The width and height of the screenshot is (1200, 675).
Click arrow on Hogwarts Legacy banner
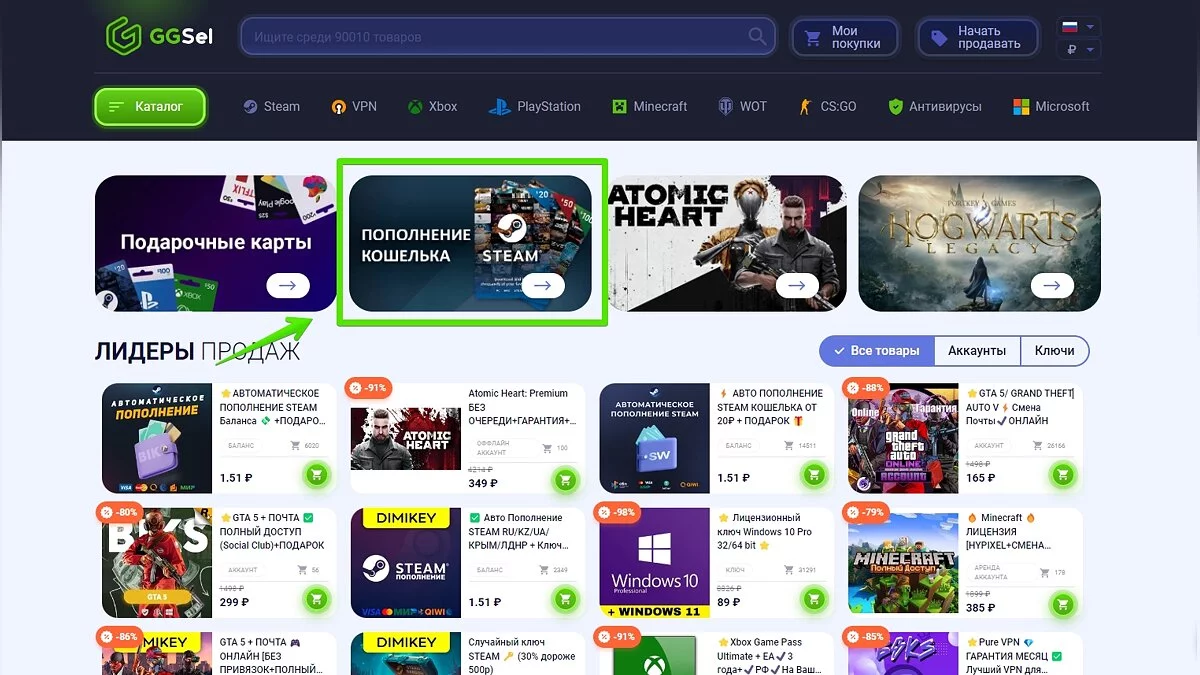pyautogui.click(x=1052, y=286)
